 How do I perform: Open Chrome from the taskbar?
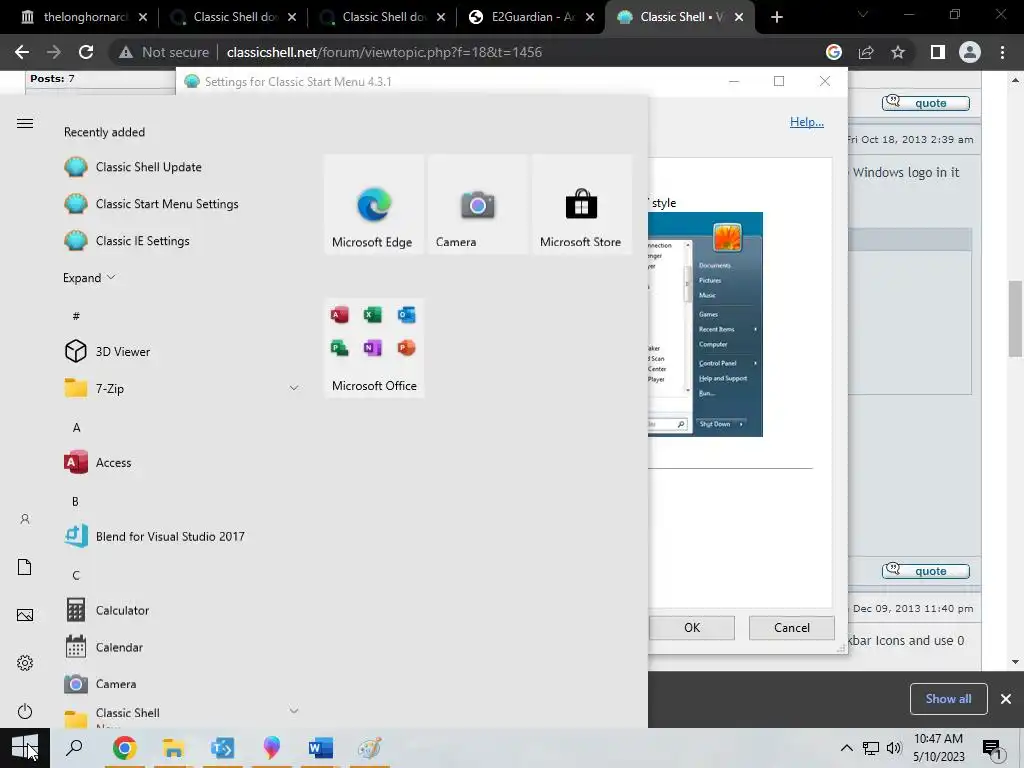[124, 748]
